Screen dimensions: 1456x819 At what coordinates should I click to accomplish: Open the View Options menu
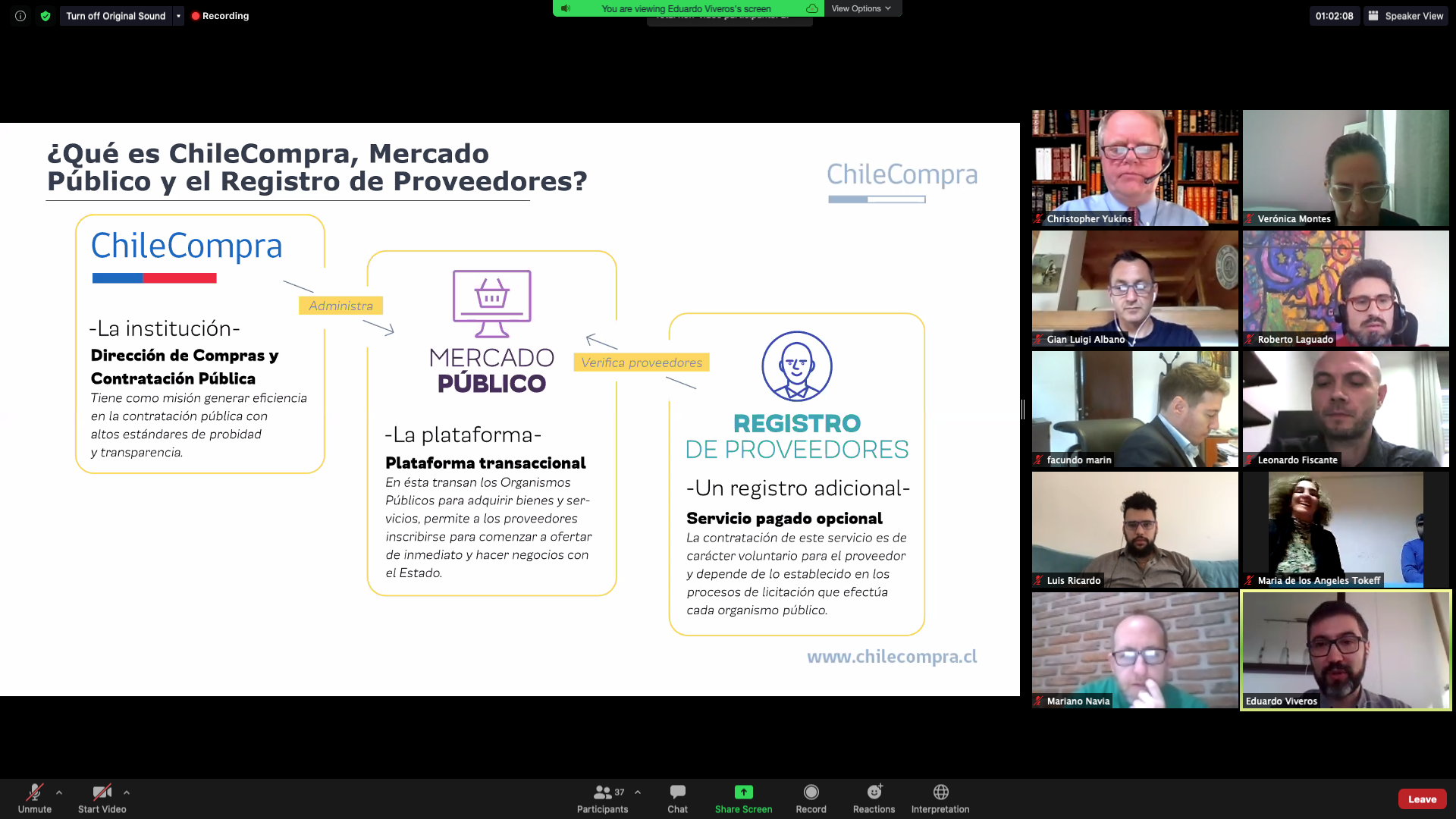point(861,8)
